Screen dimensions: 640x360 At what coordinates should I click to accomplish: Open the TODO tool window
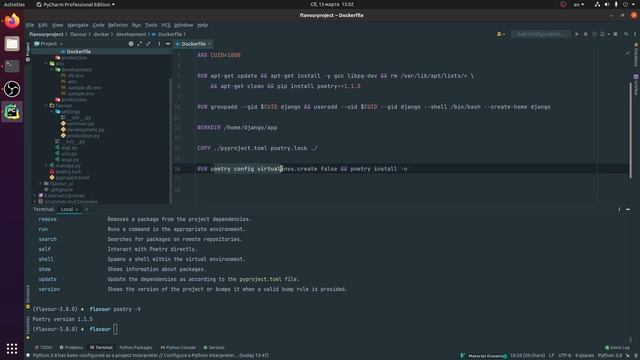[44, 348]
